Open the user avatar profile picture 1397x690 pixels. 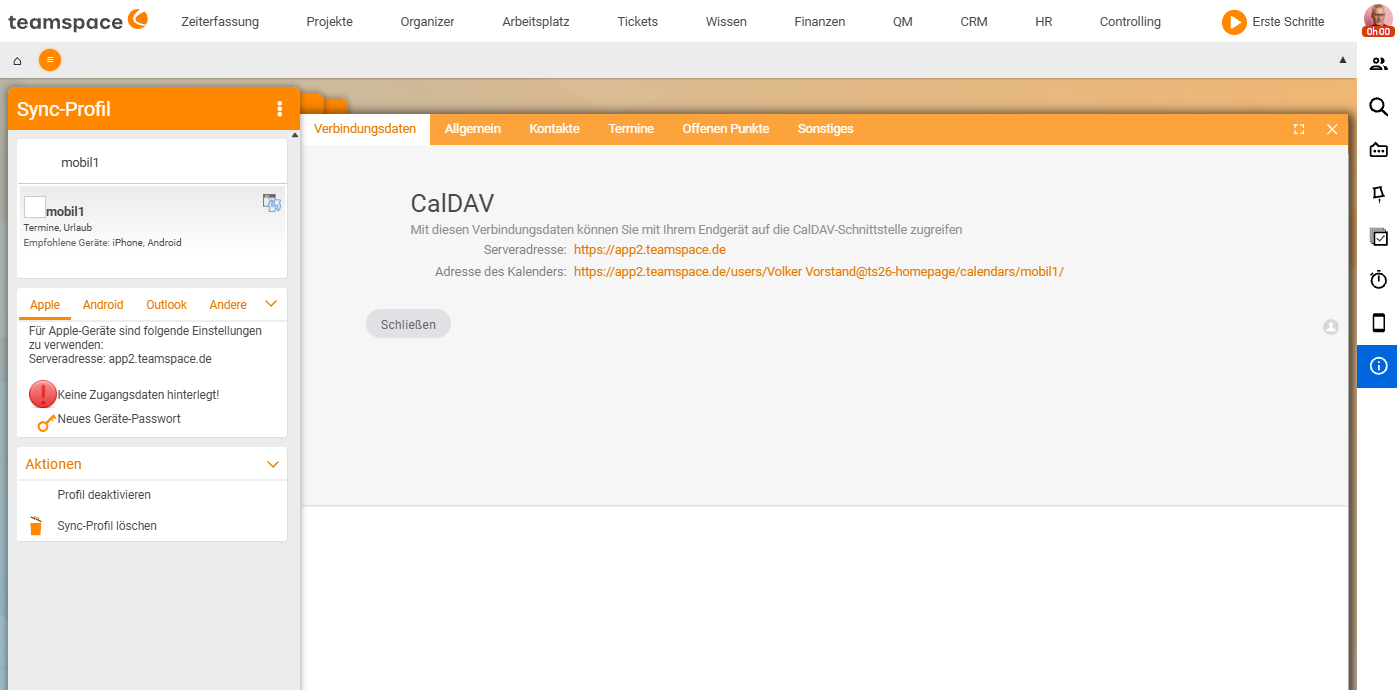pos(1378,20)
